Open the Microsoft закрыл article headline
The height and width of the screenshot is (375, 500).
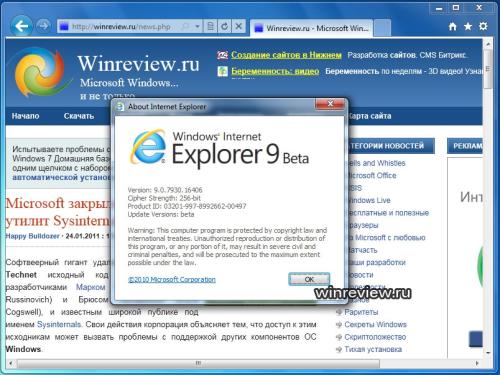[58, 212]
